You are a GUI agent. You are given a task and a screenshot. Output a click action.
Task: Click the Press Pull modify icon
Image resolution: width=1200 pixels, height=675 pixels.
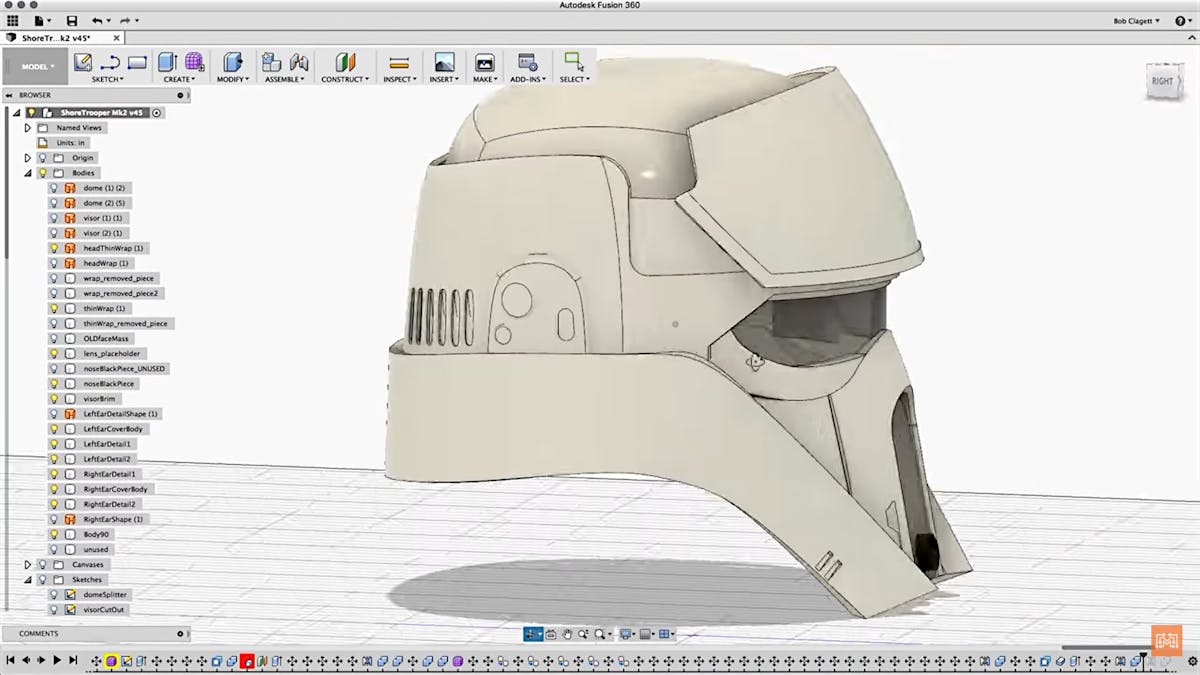233,62
